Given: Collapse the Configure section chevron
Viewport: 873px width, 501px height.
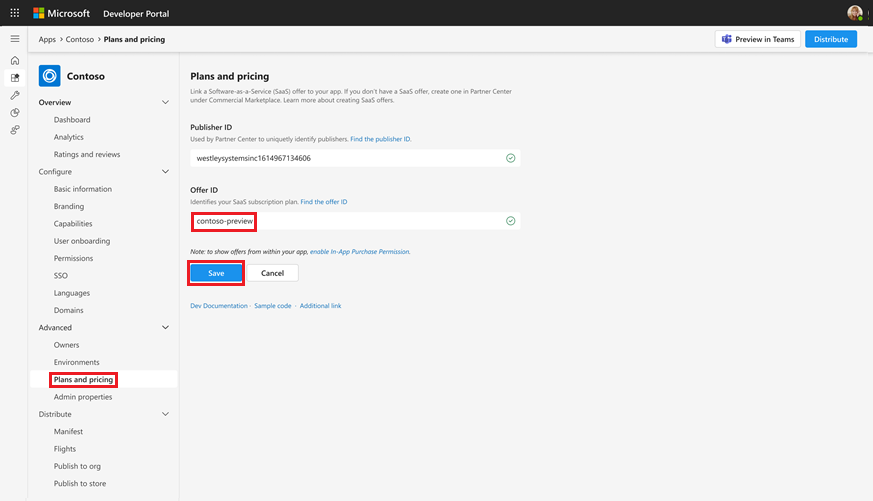Looking at the screenshot, I should coord(165,171).
